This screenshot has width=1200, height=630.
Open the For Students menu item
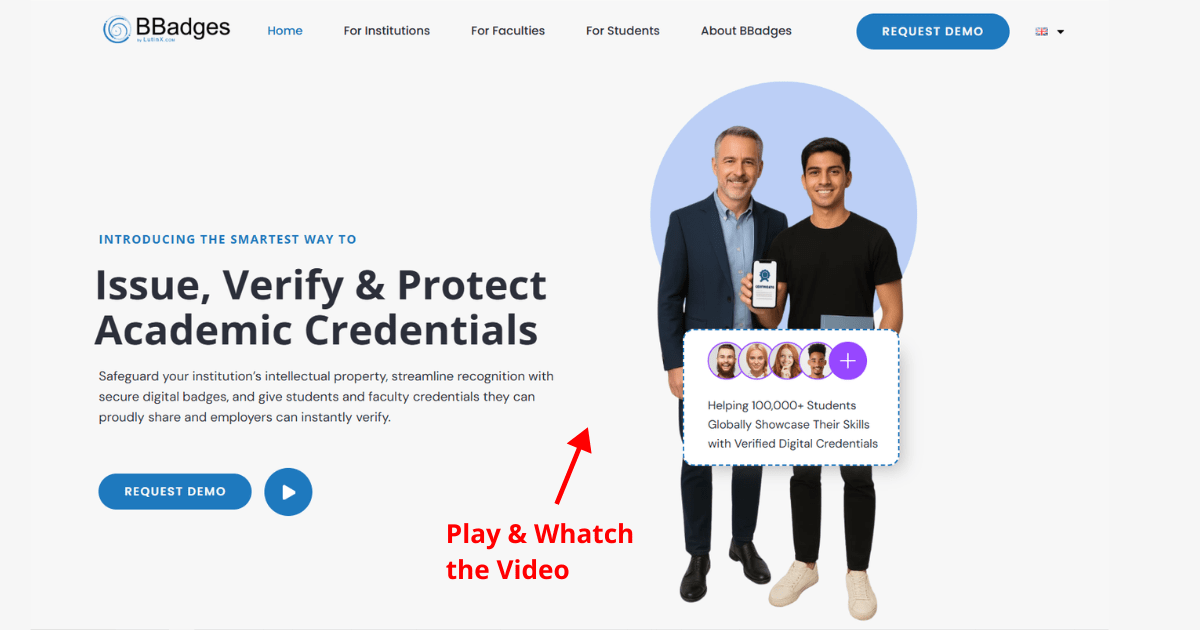(623, 31)
